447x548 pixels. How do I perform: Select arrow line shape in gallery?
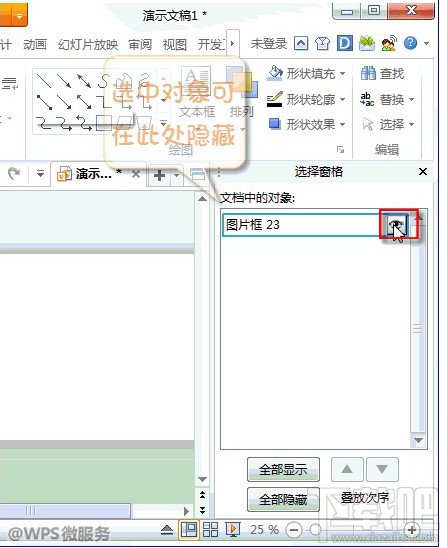tap(64, 80)
